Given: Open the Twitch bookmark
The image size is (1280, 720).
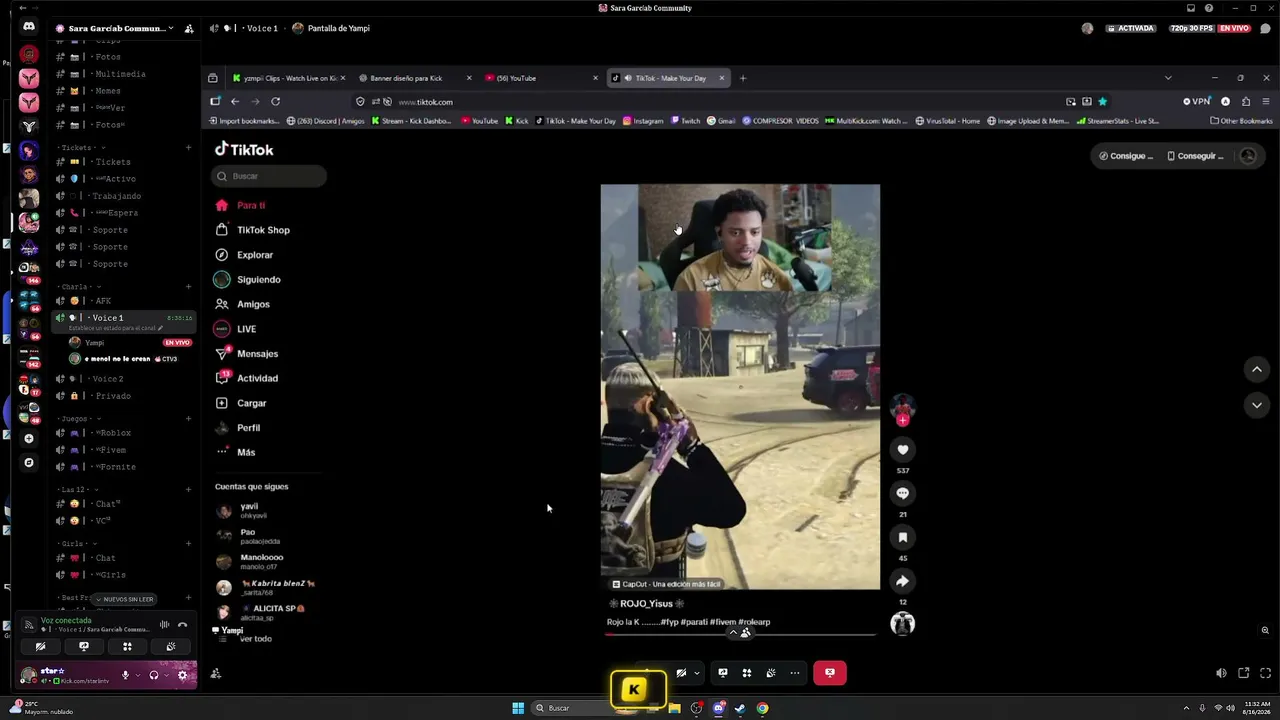Looking at the screenshot, I should click(686, 121).
